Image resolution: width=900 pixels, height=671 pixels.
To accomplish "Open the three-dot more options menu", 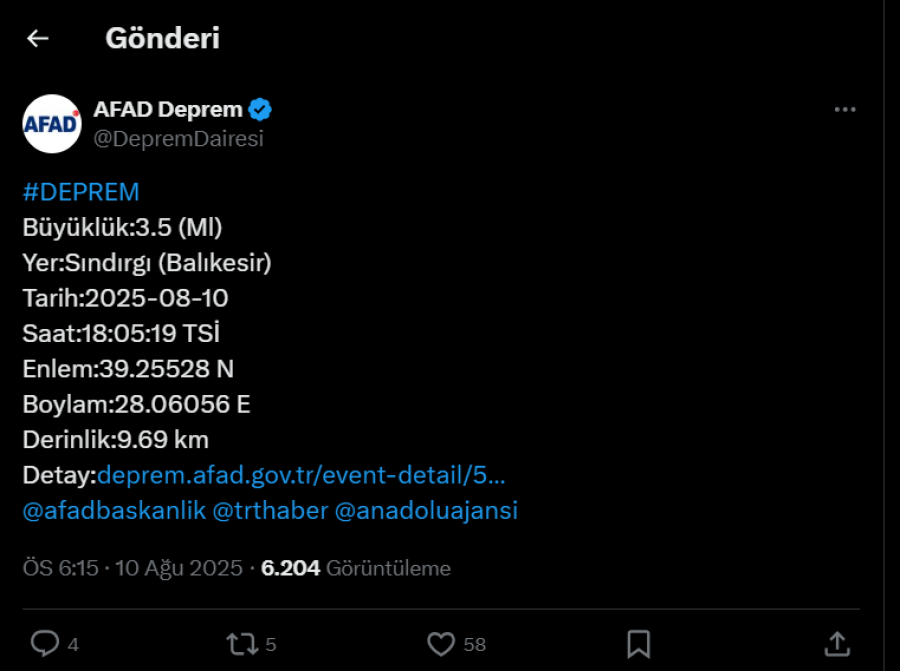I will [845, 110].
